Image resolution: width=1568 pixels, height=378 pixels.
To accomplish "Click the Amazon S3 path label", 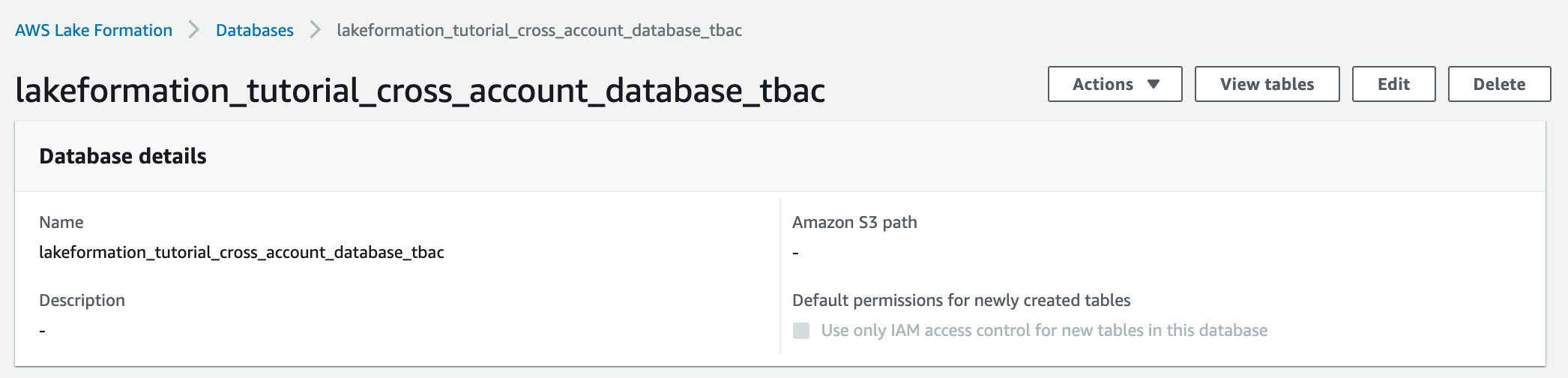I will [854, 222].
